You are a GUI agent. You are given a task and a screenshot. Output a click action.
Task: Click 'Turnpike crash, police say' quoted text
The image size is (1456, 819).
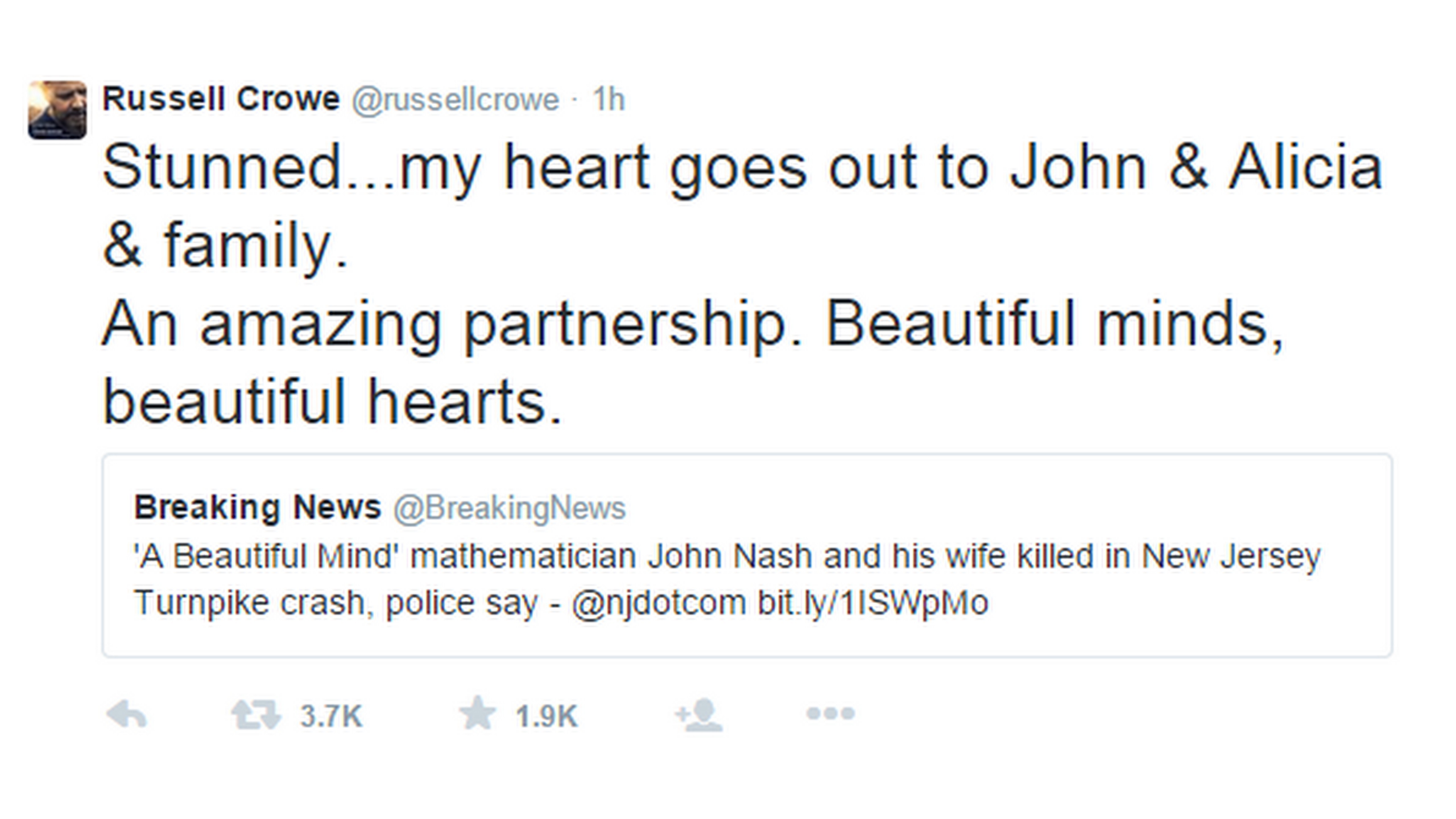[336, 603]
